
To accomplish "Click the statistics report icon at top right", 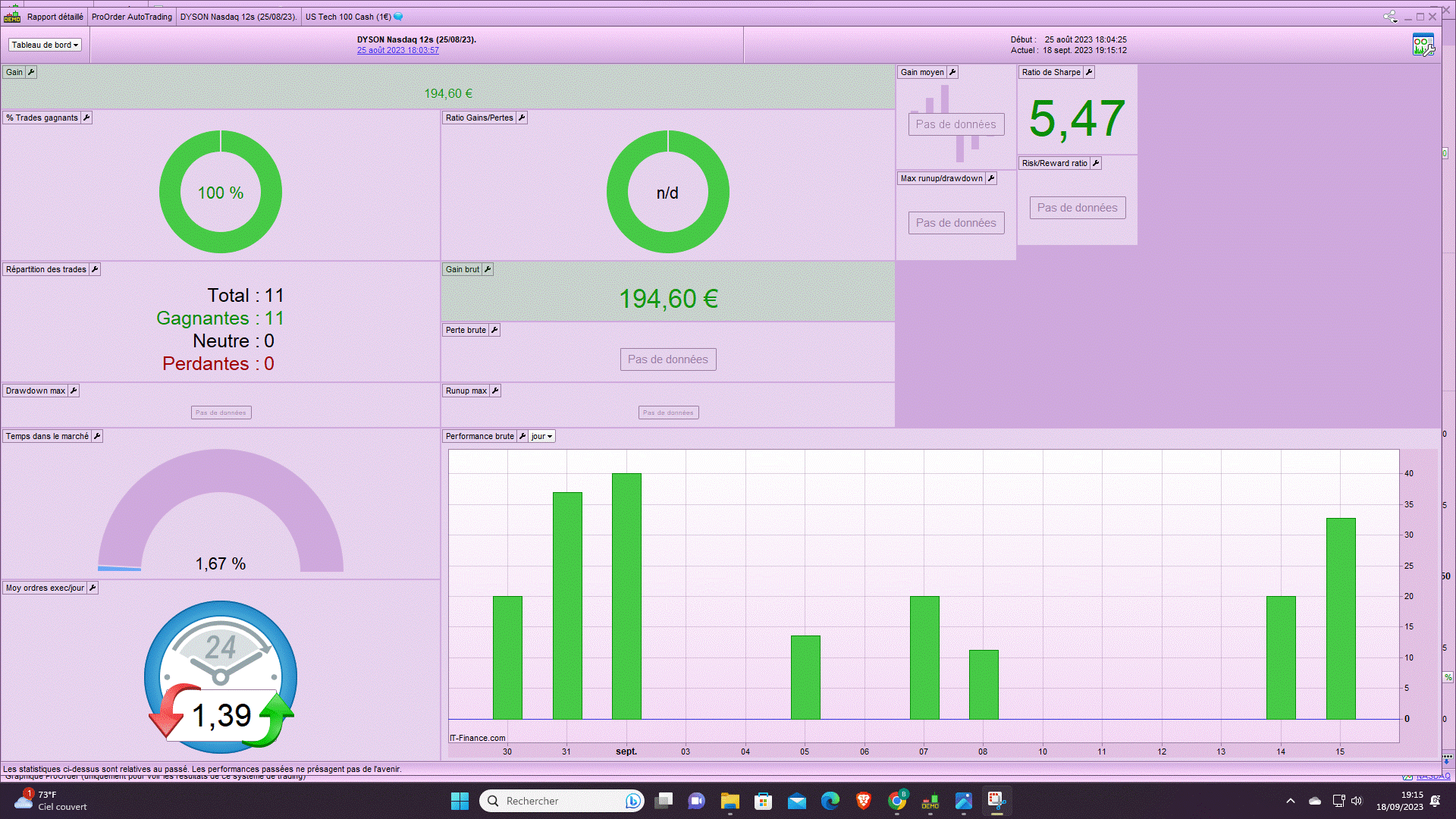I will pos(1423,45).
